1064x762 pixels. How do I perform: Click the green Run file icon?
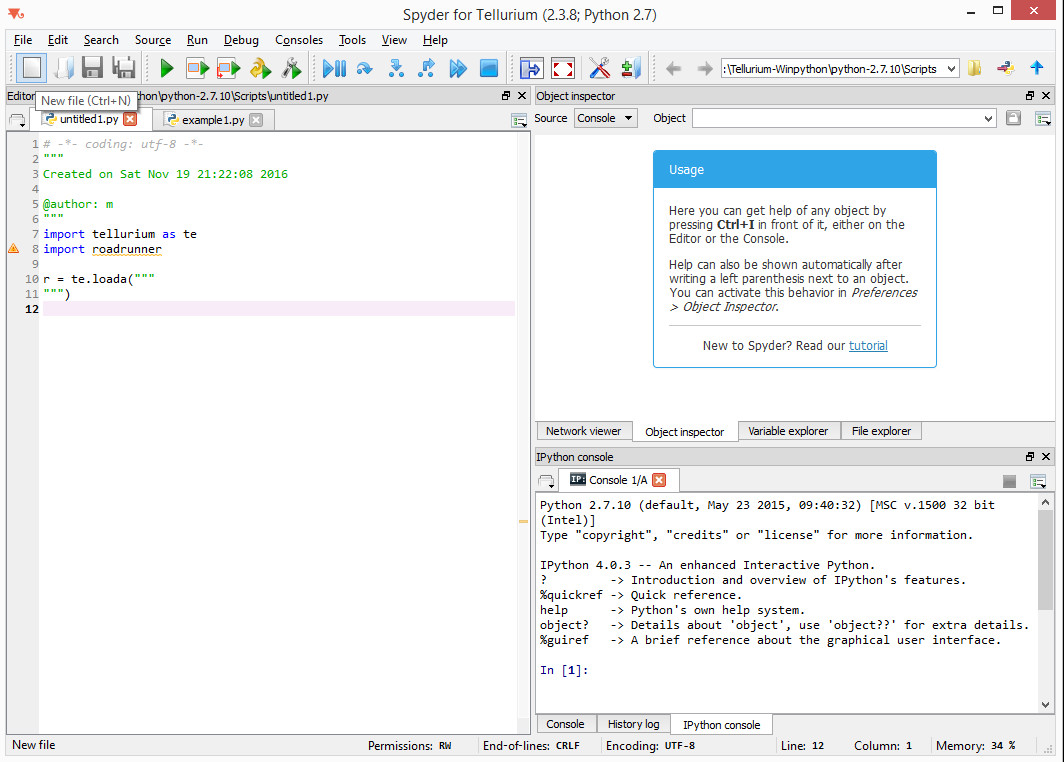pyautogui.click(x=166, y=69)
